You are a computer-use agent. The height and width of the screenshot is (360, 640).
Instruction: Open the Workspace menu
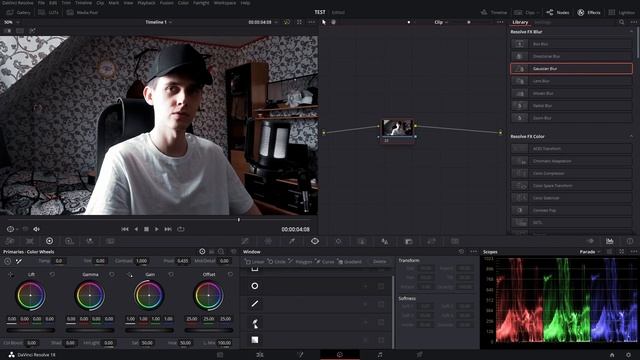click(x=225, y=3)
